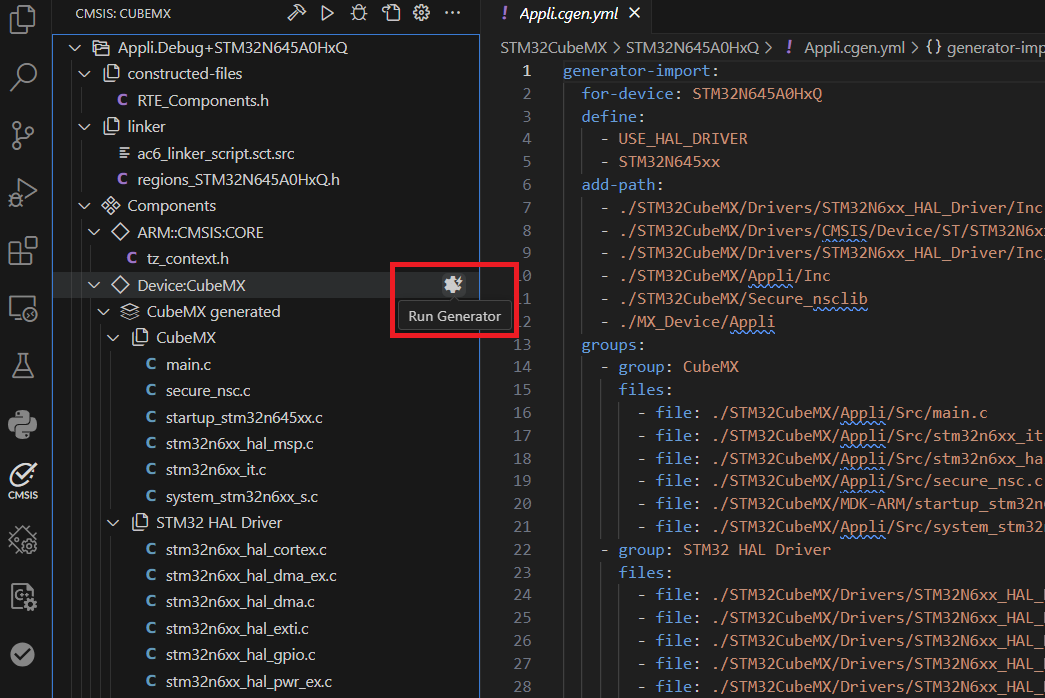The width and height of the screenshot is (1045, 698).
Task: Run the application with the play icon
Action: [x=325, y=12]
